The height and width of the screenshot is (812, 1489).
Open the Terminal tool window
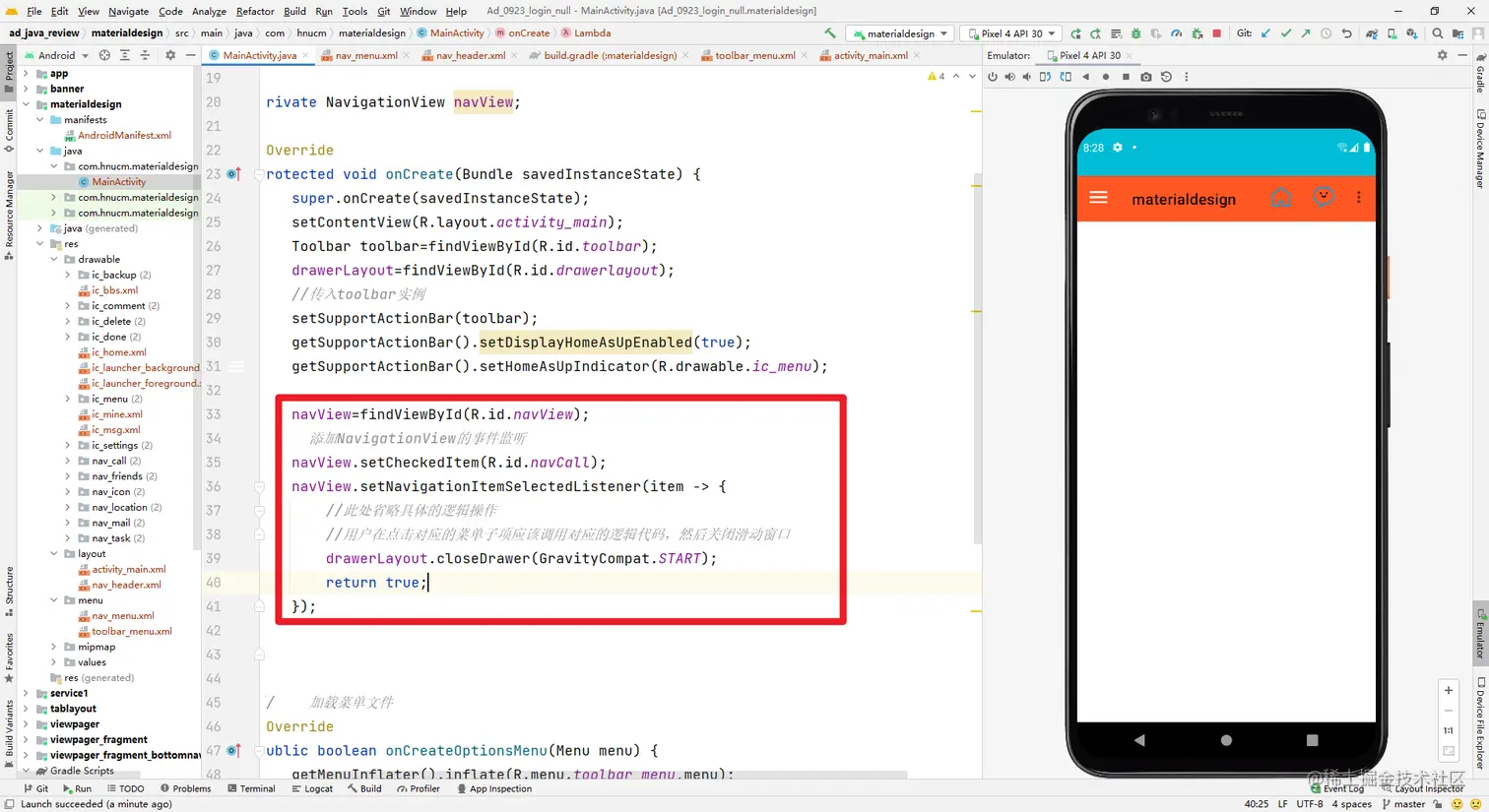pyautogui.click(x=251, y=788)
